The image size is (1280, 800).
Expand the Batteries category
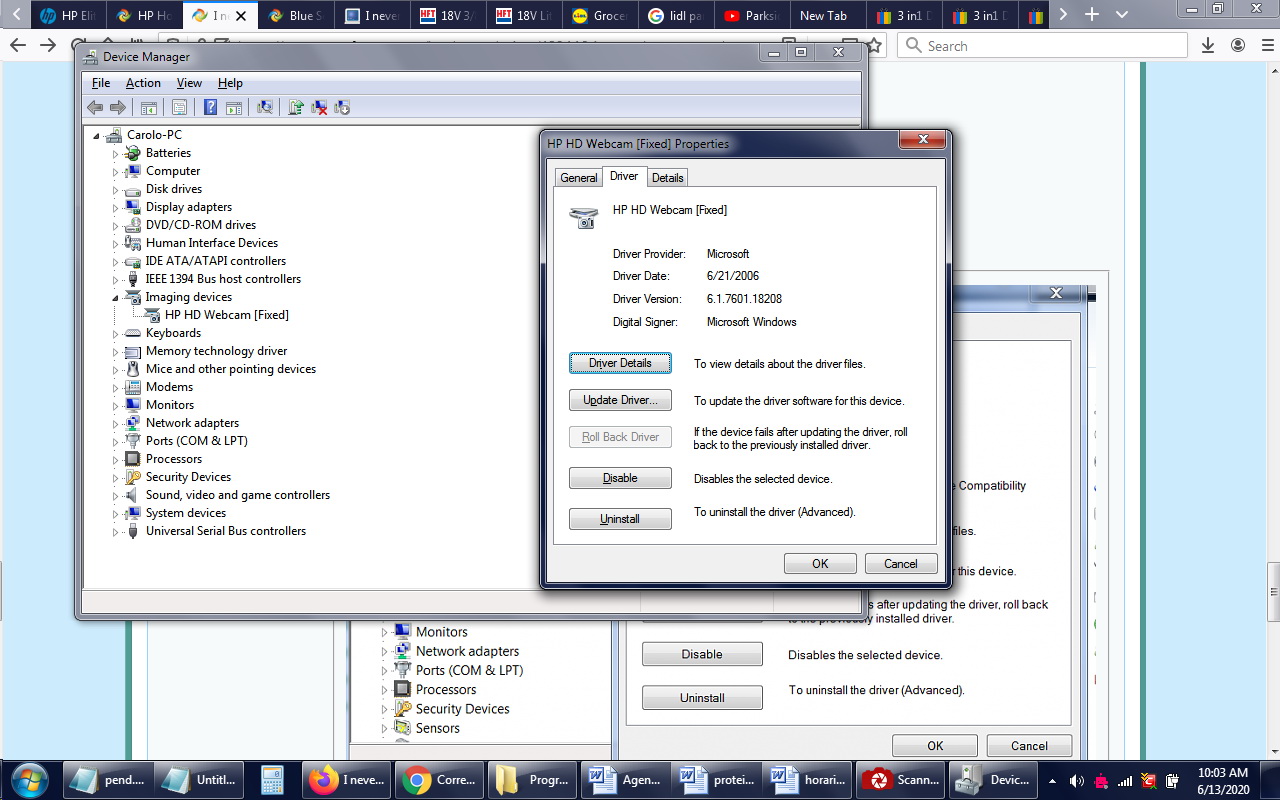(116, 154)
